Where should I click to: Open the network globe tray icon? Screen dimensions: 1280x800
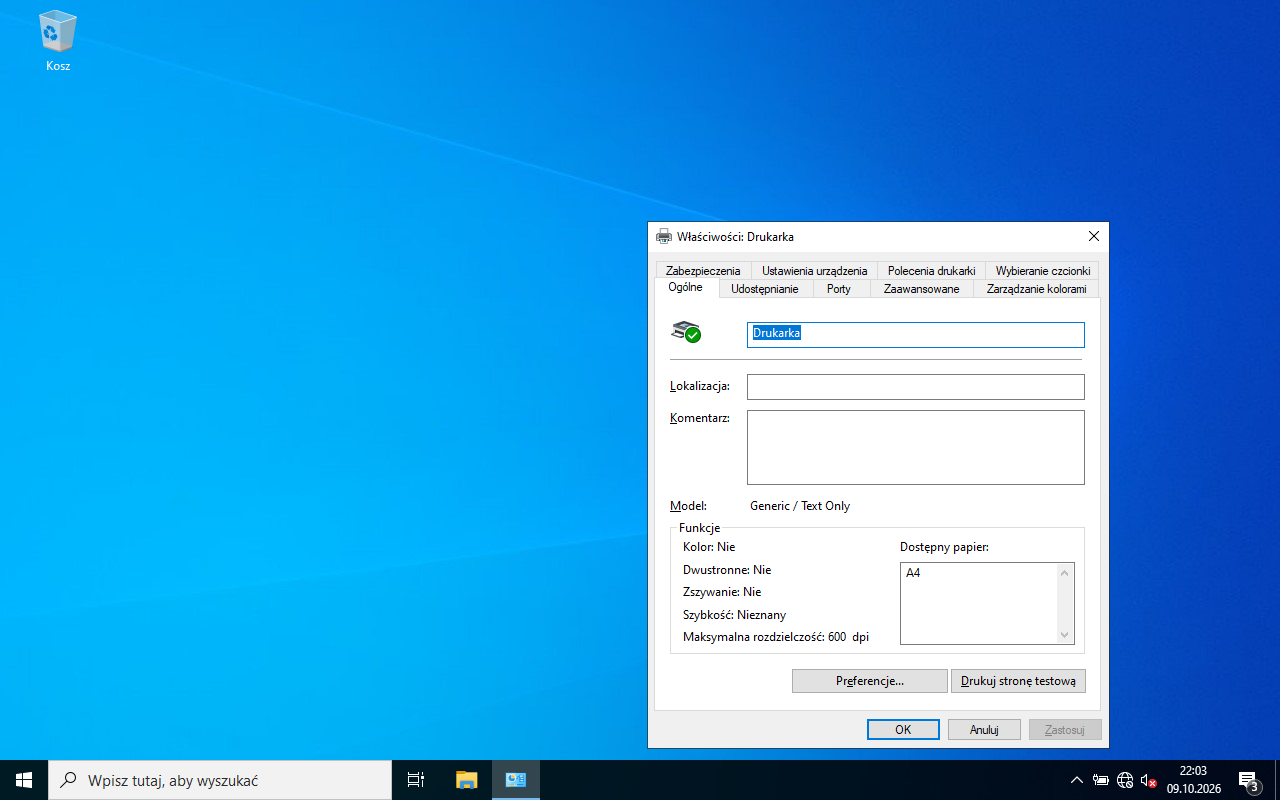[1124, 780]
